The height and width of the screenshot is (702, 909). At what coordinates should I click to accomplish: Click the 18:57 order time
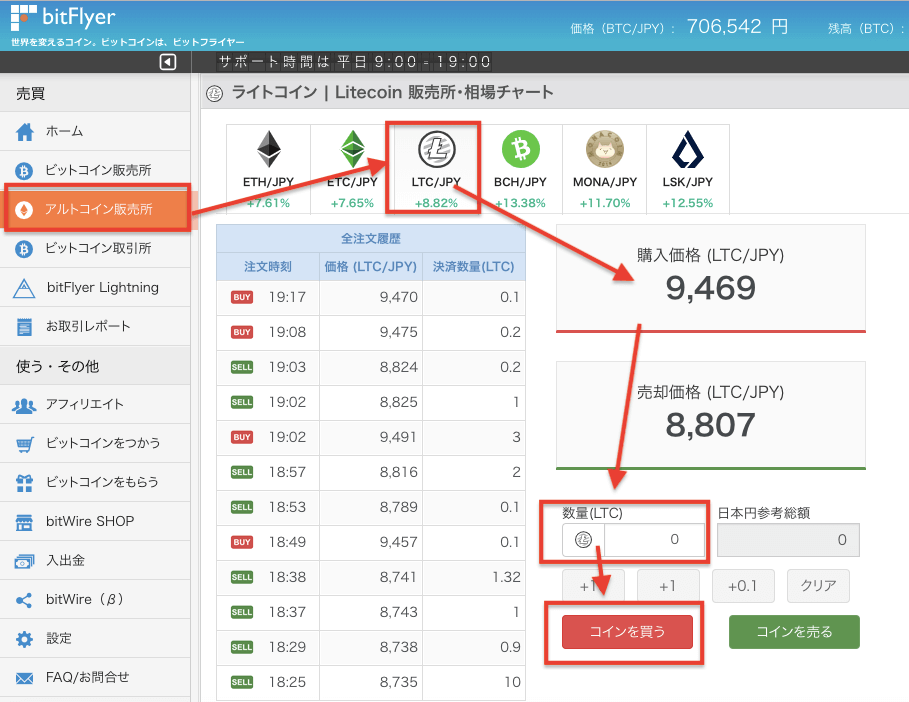(x=287, y=472)
